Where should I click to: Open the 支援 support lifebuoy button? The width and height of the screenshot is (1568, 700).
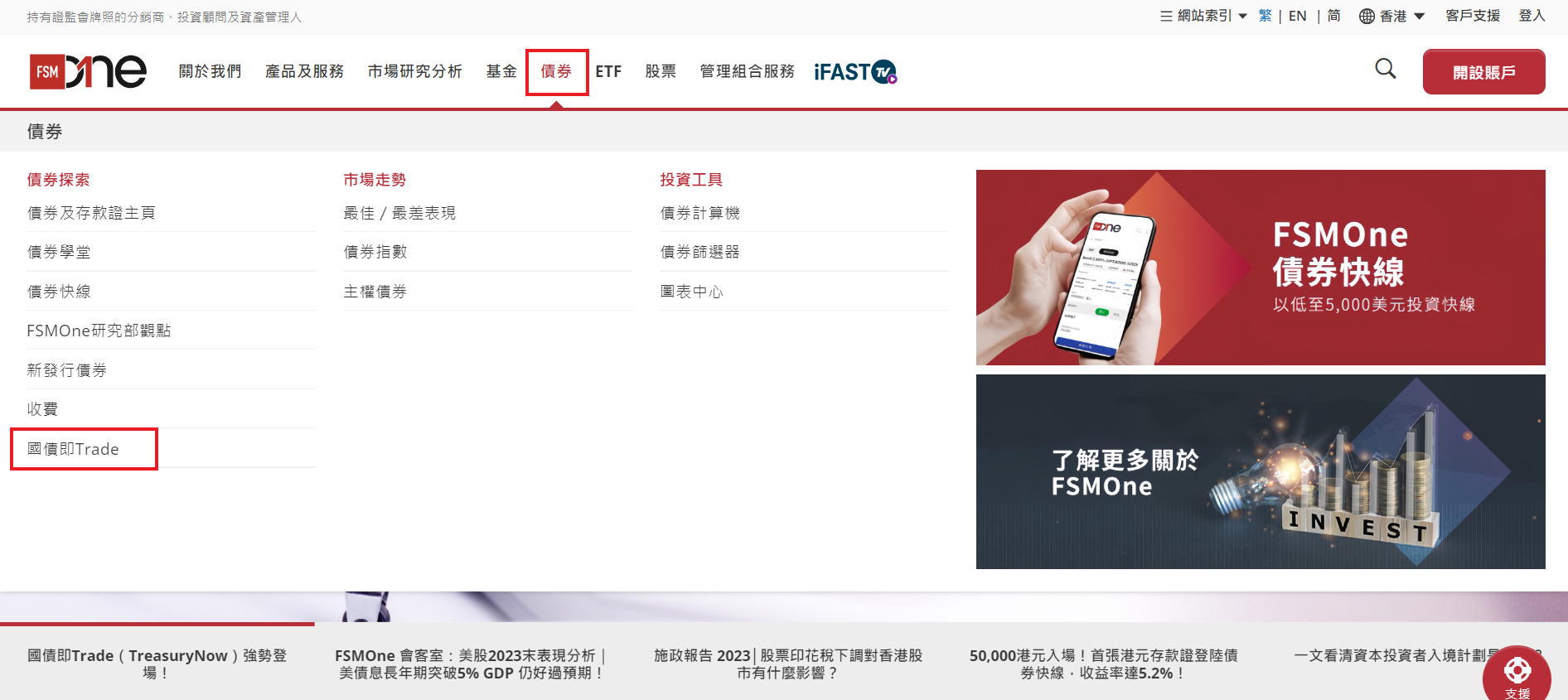(1517, 675)
